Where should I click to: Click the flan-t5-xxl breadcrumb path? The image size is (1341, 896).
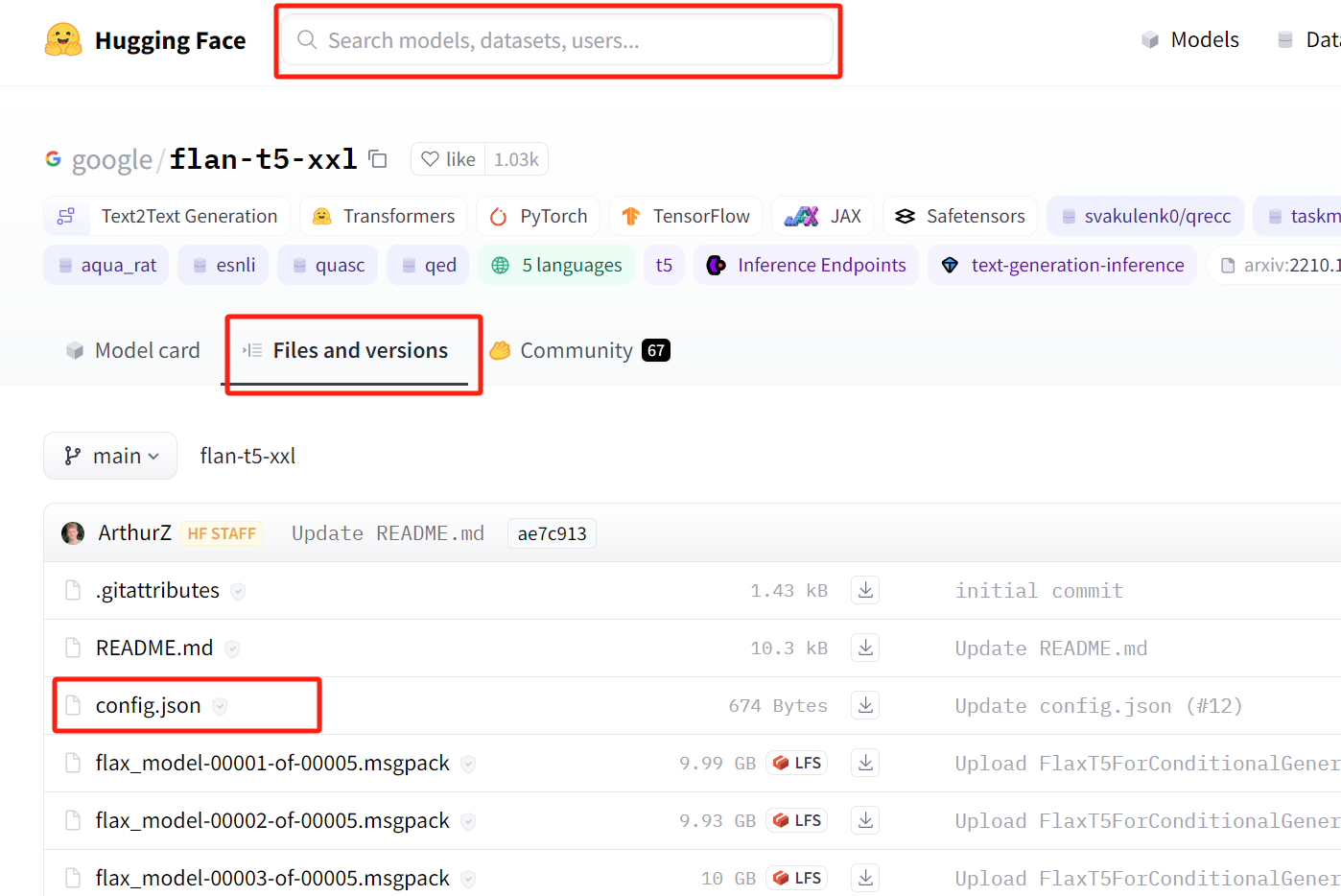(x=247, y=456)
